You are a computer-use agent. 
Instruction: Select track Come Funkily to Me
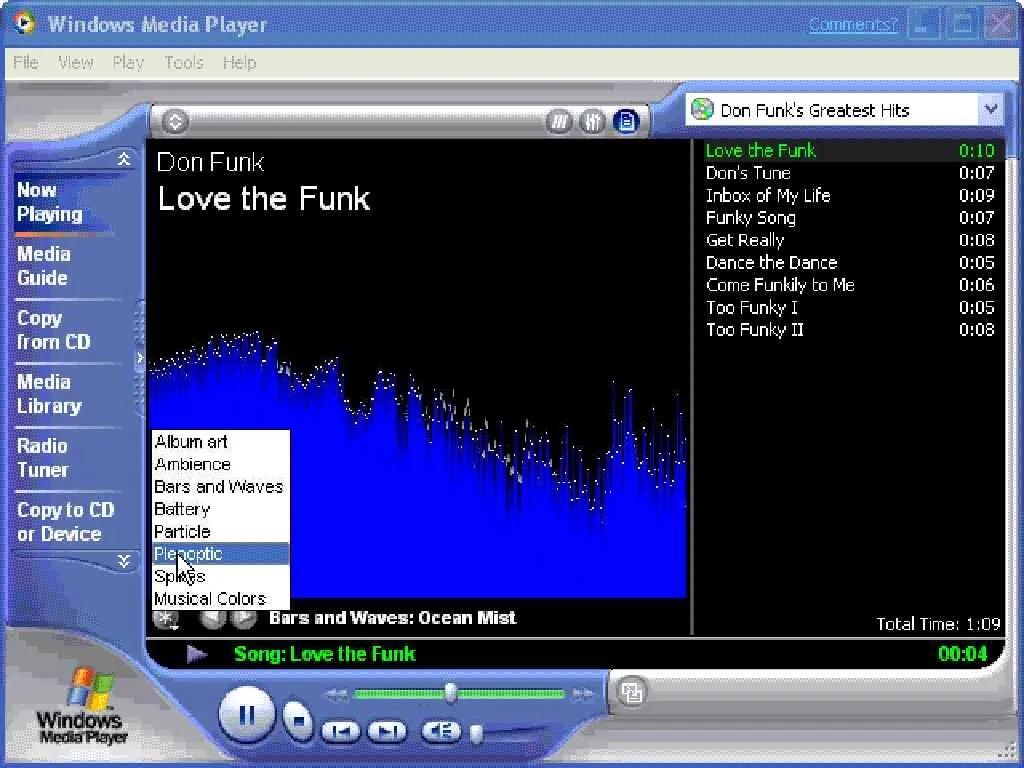click(x=850, y=285)
